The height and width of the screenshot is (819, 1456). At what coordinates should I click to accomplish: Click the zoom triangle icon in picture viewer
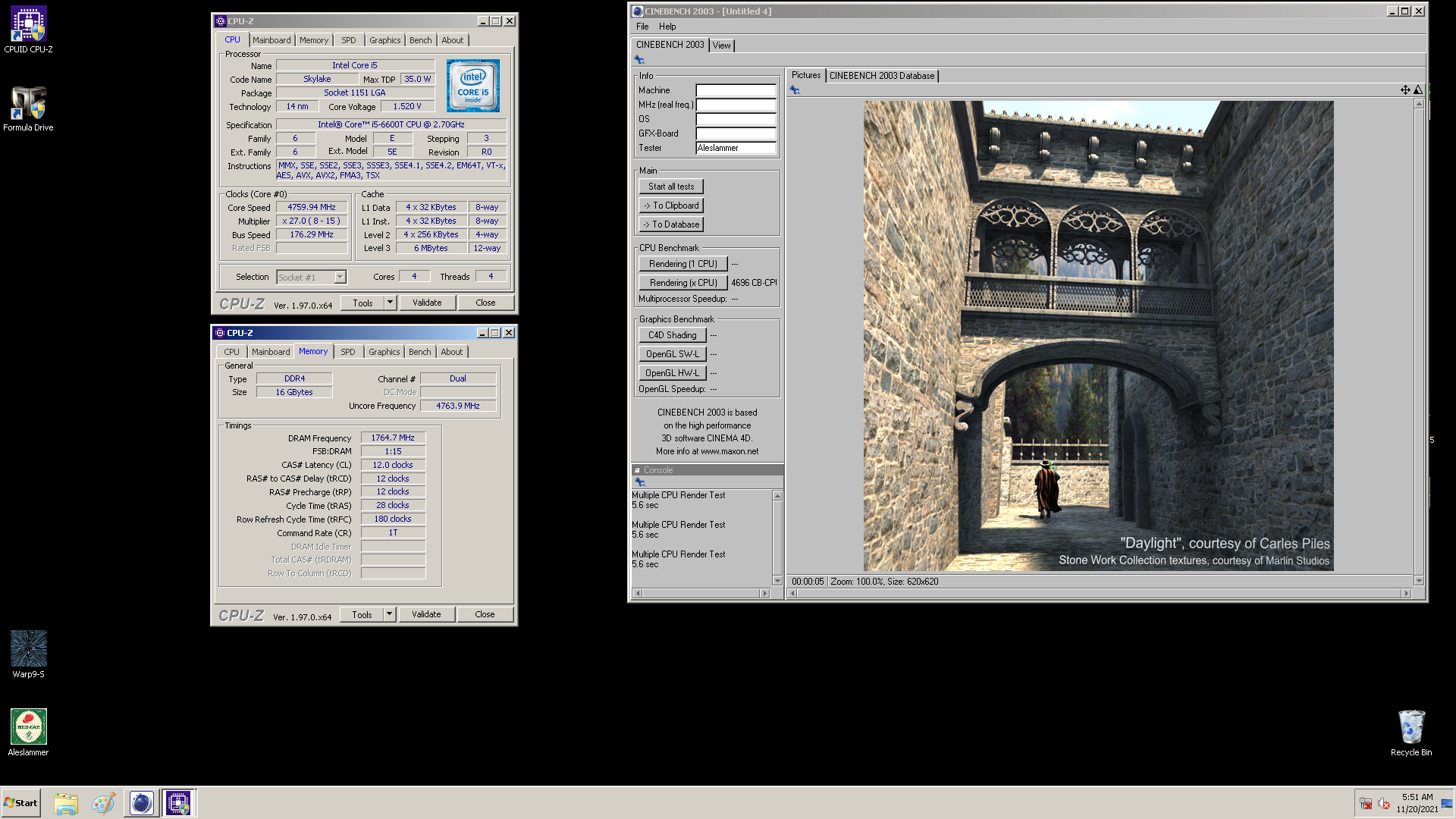(x=1417, y=90)
